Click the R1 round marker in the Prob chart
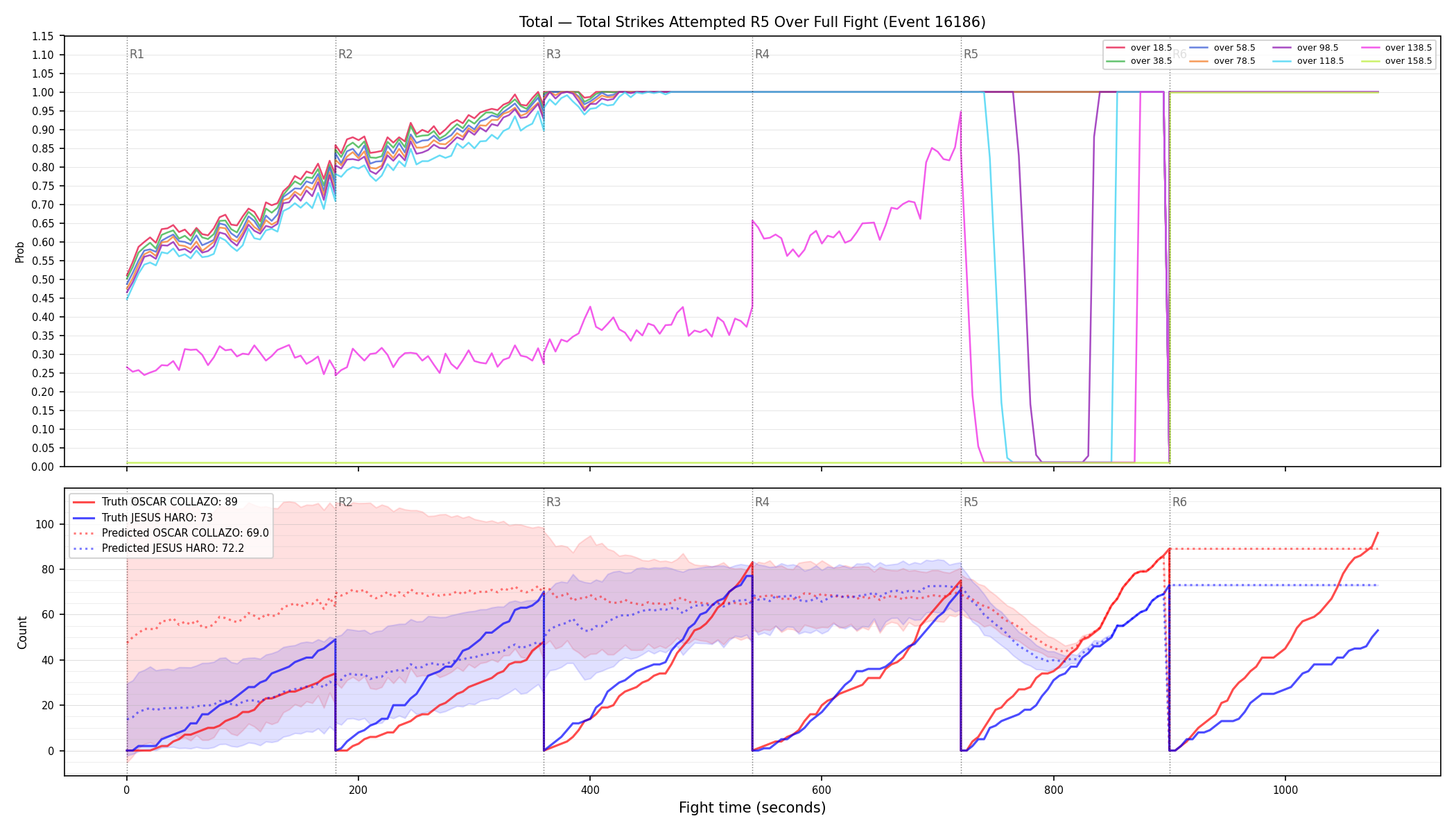 tap(137, 54)
